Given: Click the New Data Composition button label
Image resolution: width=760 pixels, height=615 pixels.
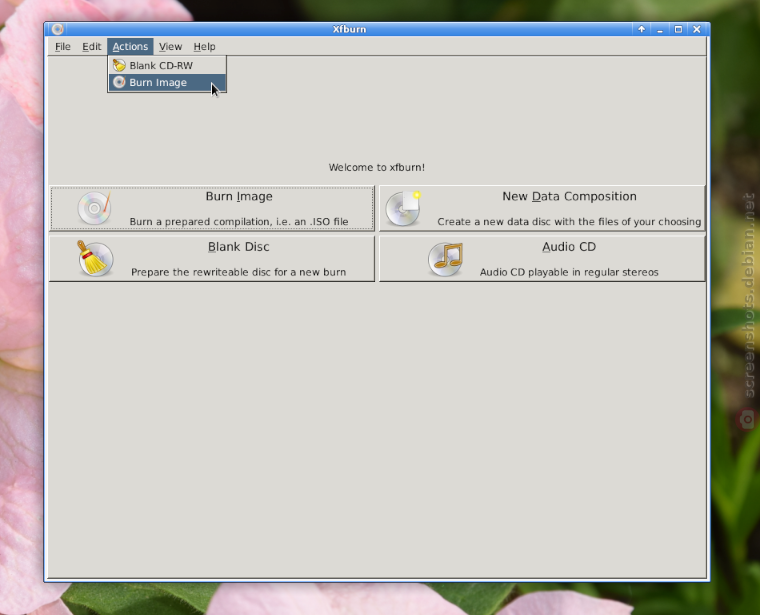Looking at the screenshot, I should (569, 196).
